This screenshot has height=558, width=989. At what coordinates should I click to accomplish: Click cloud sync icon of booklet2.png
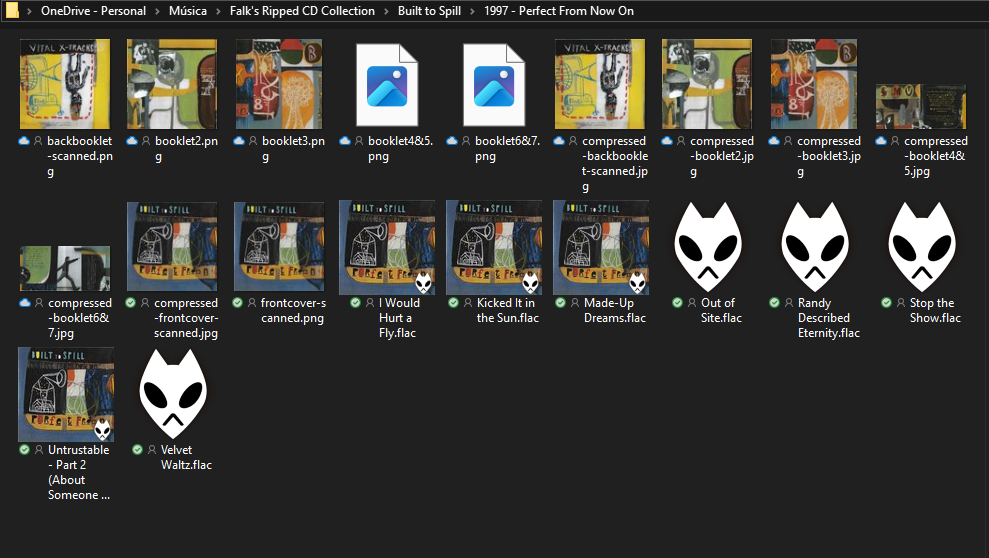point(132,141)
